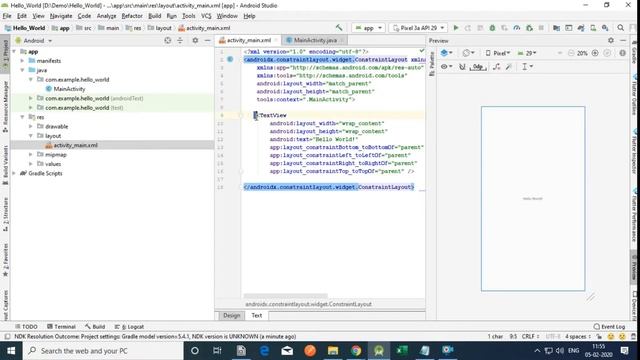This screenshot has height=360, width=640.
Task: Click layout breadcrumb in navigation bar
Action: tap(160, 28)
